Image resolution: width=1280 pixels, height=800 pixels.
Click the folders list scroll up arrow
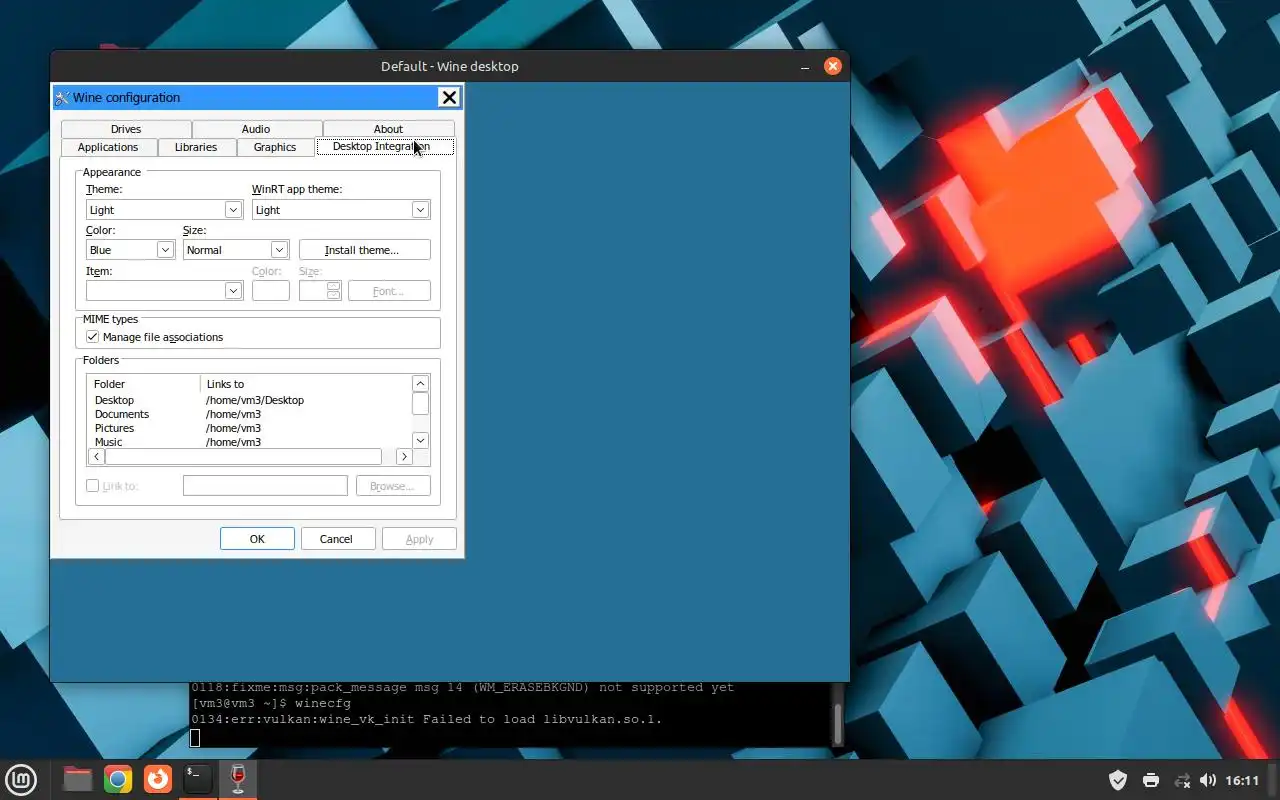pyautogui.click(x=420, y=384)
